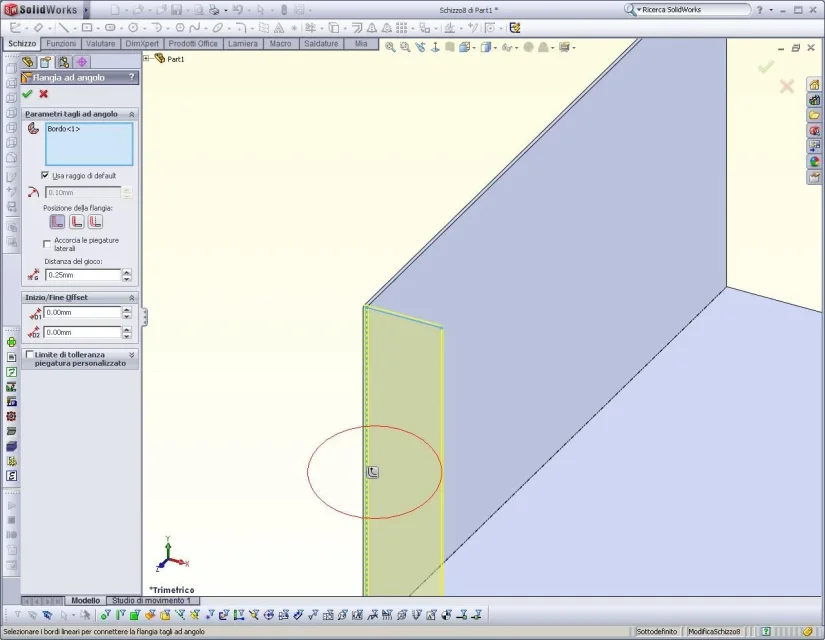825x640 pixels.
Task: Open the SolidWorks Resources home icon in task pane
Action: click(x=814, y=85)
